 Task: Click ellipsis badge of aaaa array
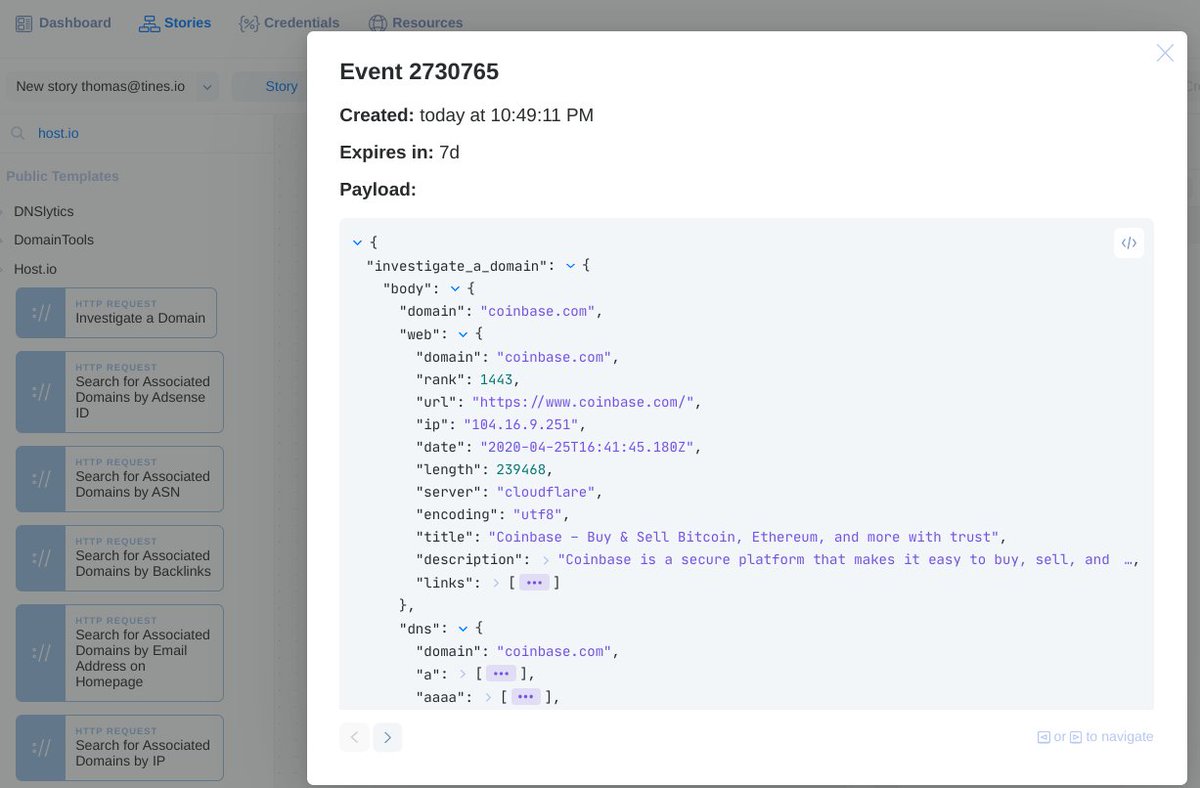(526, 697)
